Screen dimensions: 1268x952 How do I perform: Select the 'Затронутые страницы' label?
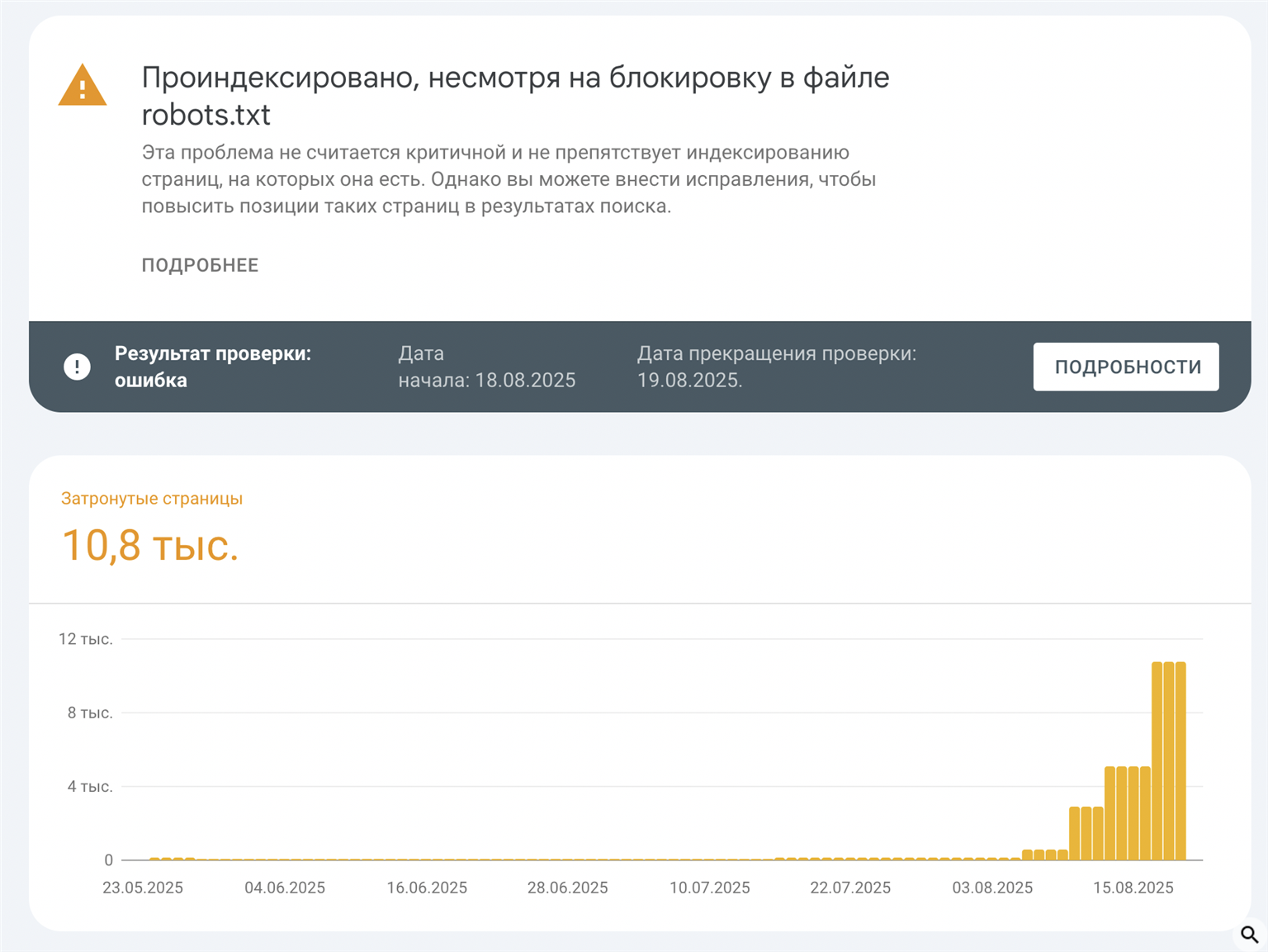[x=152, y=499]
